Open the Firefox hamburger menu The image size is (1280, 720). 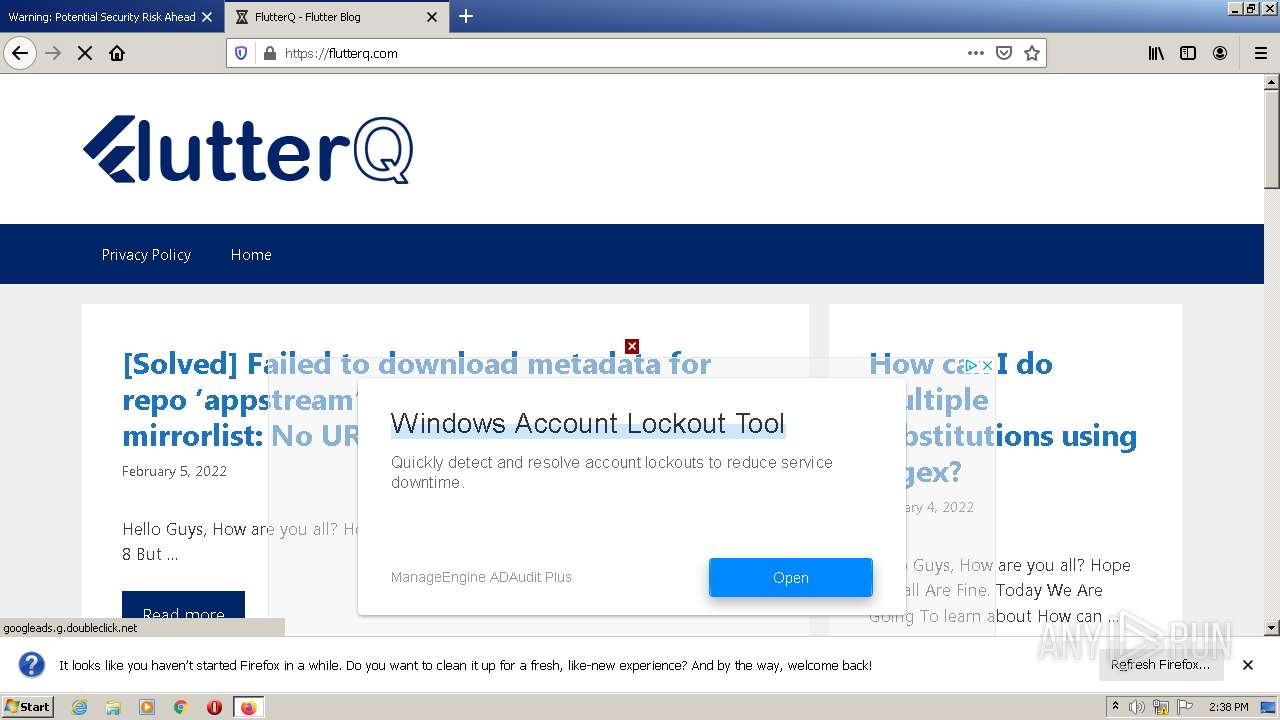(x=1261, y=53)
